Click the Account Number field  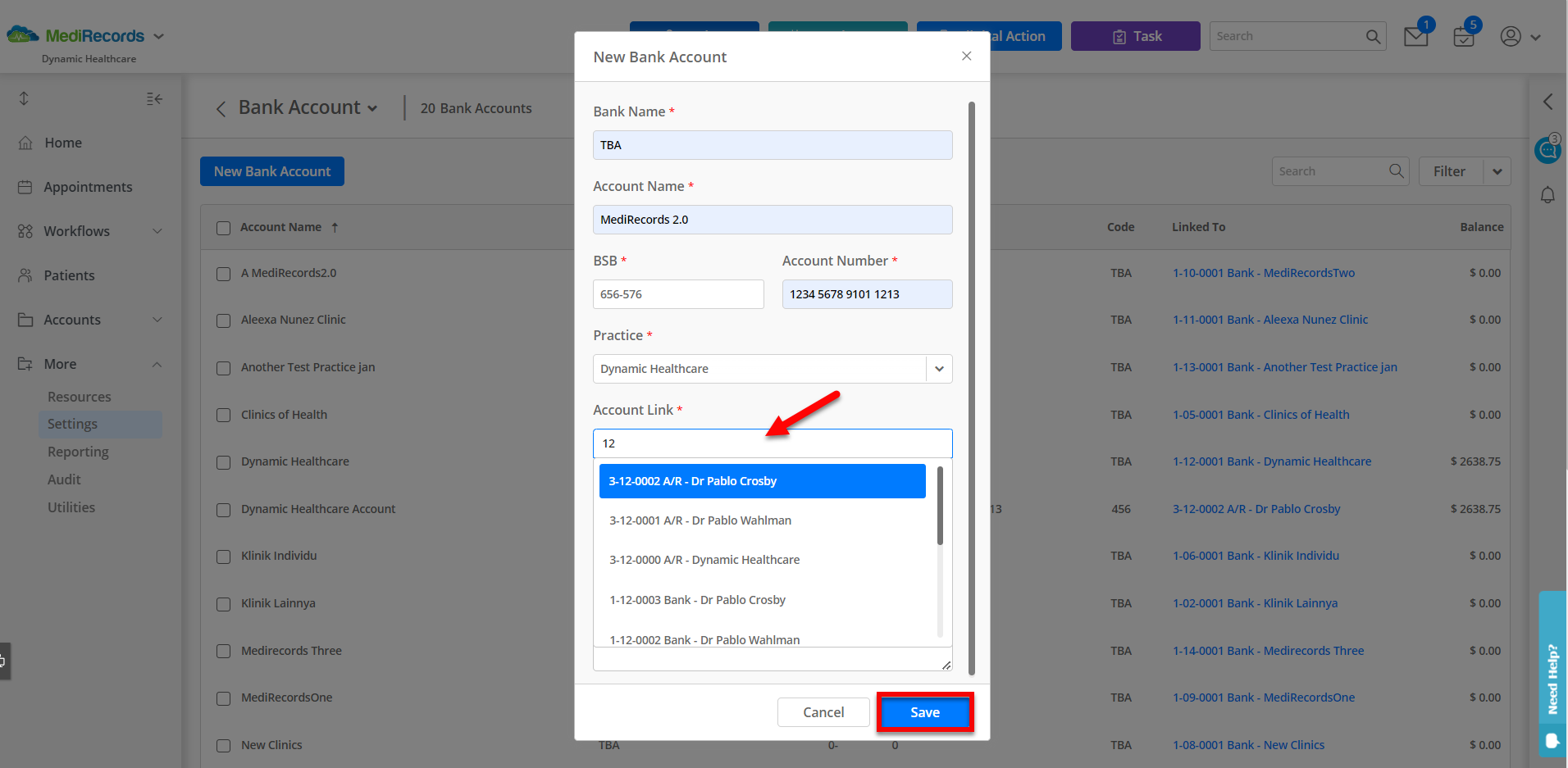pos(868,294)
